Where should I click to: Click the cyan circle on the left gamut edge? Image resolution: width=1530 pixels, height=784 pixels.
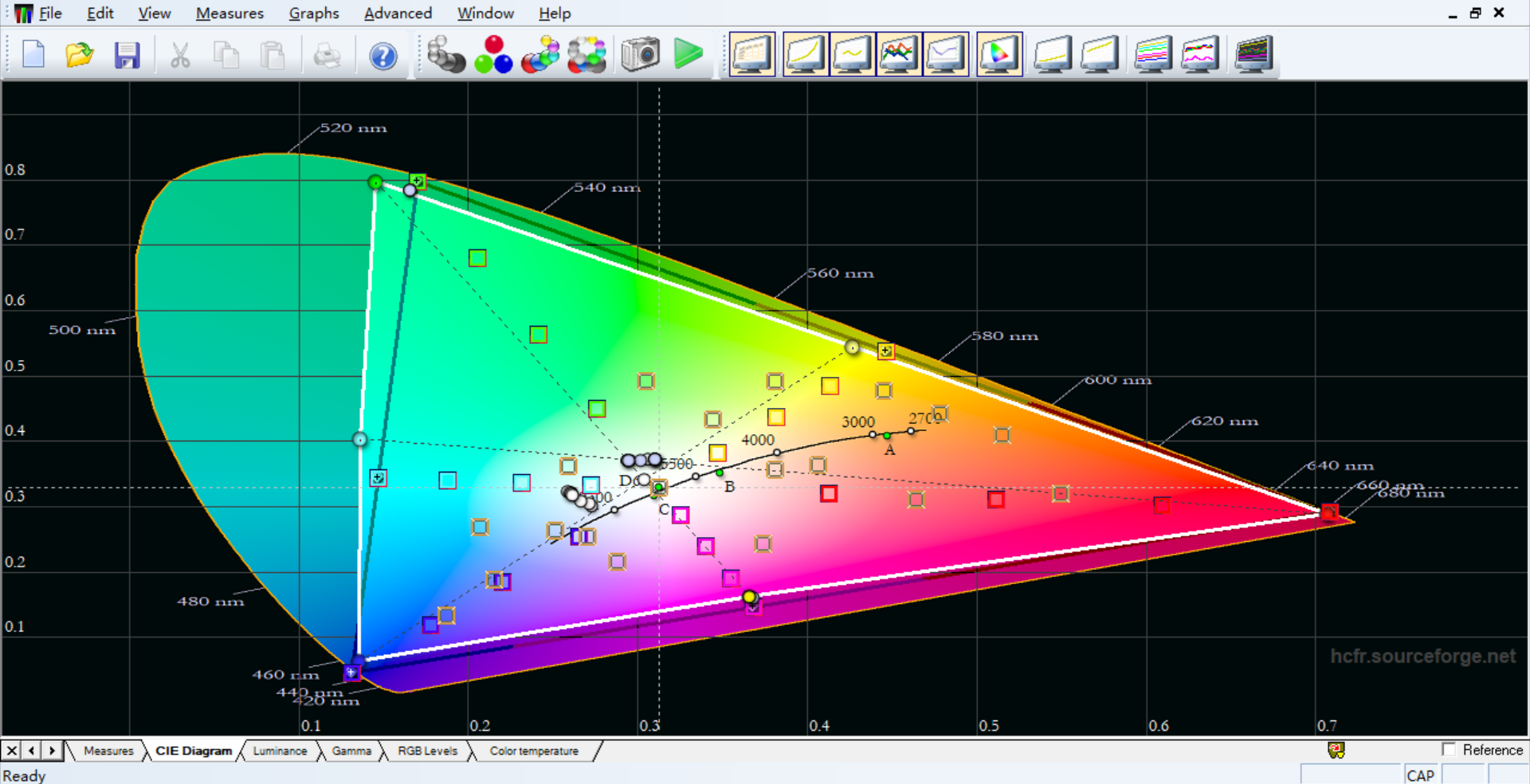[360, 439]
